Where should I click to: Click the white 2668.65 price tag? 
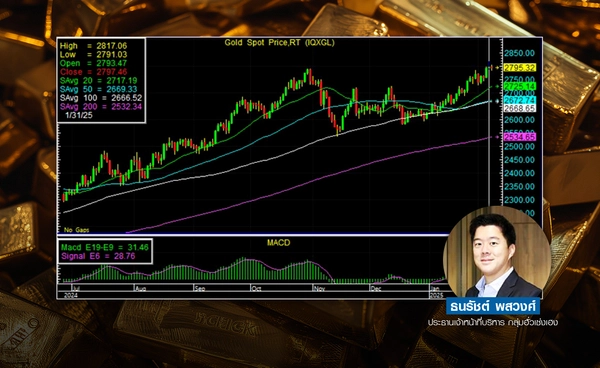coord(520,109)
